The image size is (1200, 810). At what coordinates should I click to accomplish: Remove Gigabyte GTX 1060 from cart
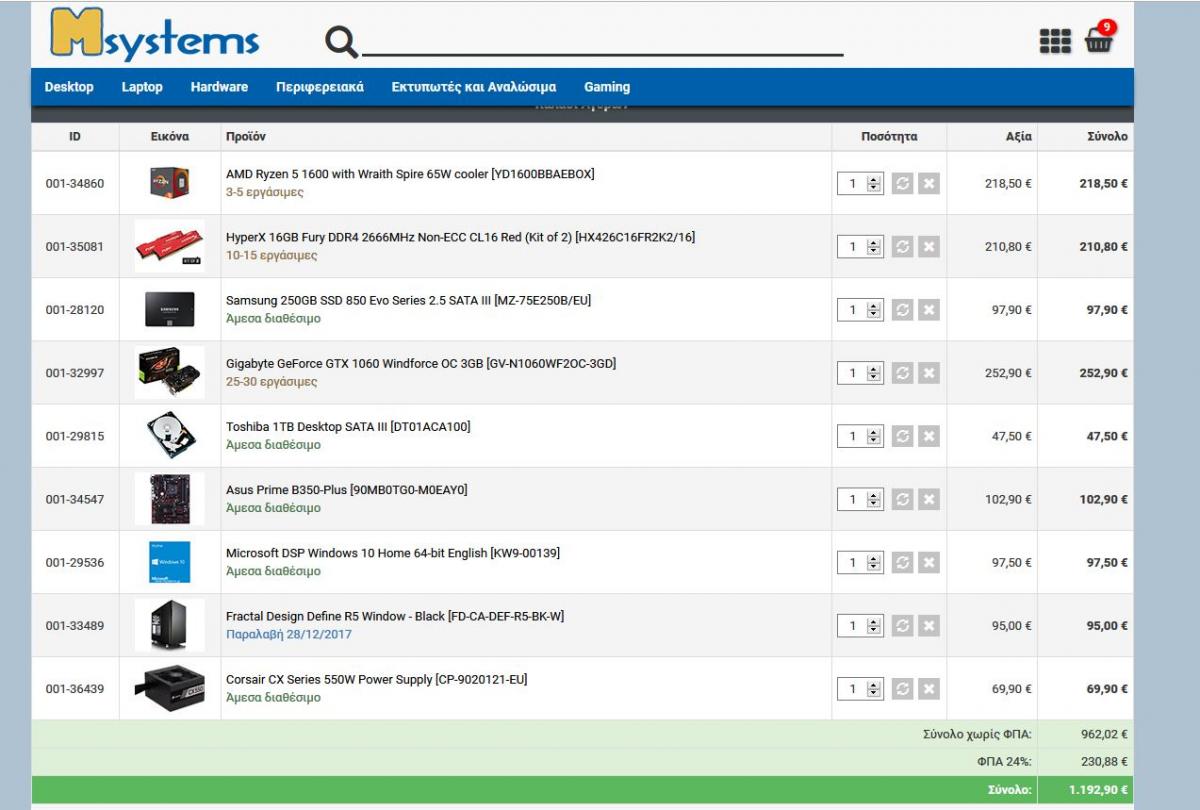tap(929, 373)
